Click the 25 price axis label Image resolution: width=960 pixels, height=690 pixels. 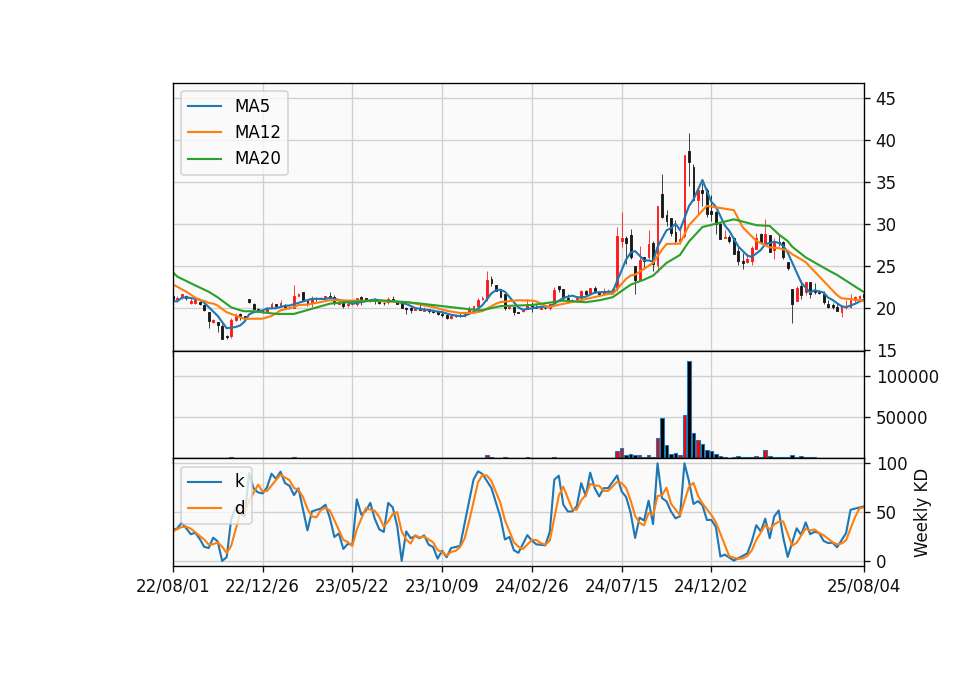pos(886,268)
